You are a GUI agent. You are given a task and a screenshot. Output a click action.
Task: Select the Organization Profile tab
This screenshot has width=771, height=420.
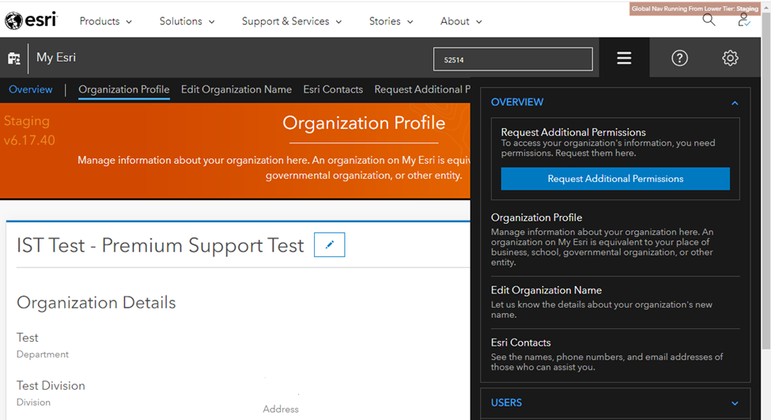click(124, 90)
